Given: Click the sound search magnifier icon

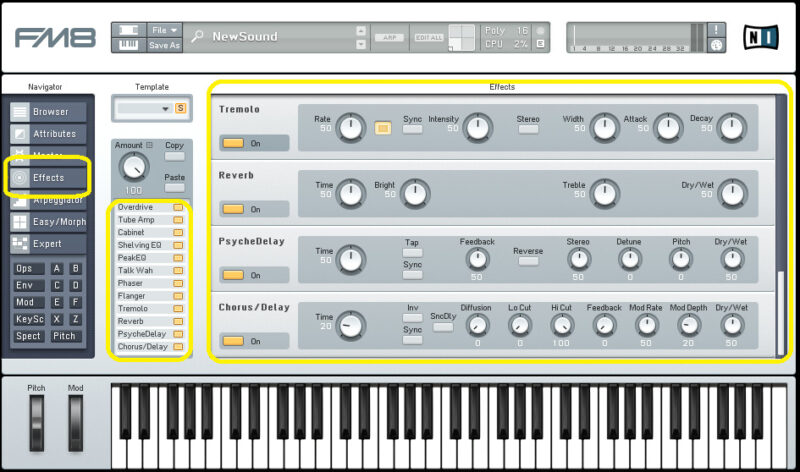Looking at the screenshot, I should (198, 37).
